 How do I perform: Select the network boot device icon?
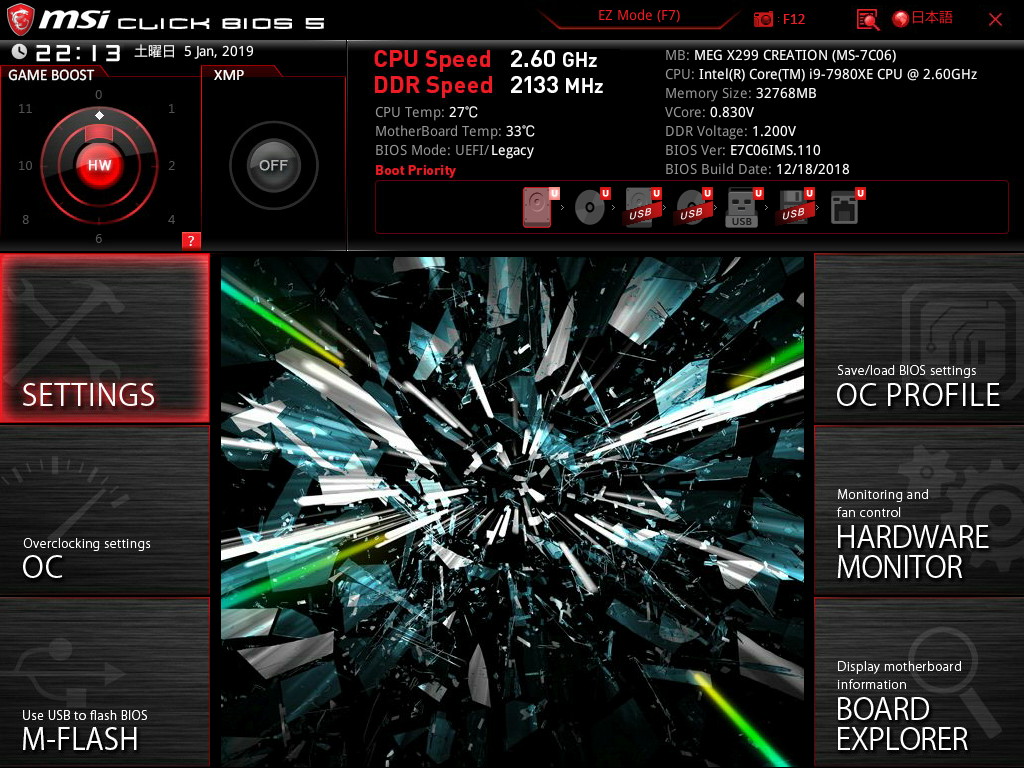[846, 207]
